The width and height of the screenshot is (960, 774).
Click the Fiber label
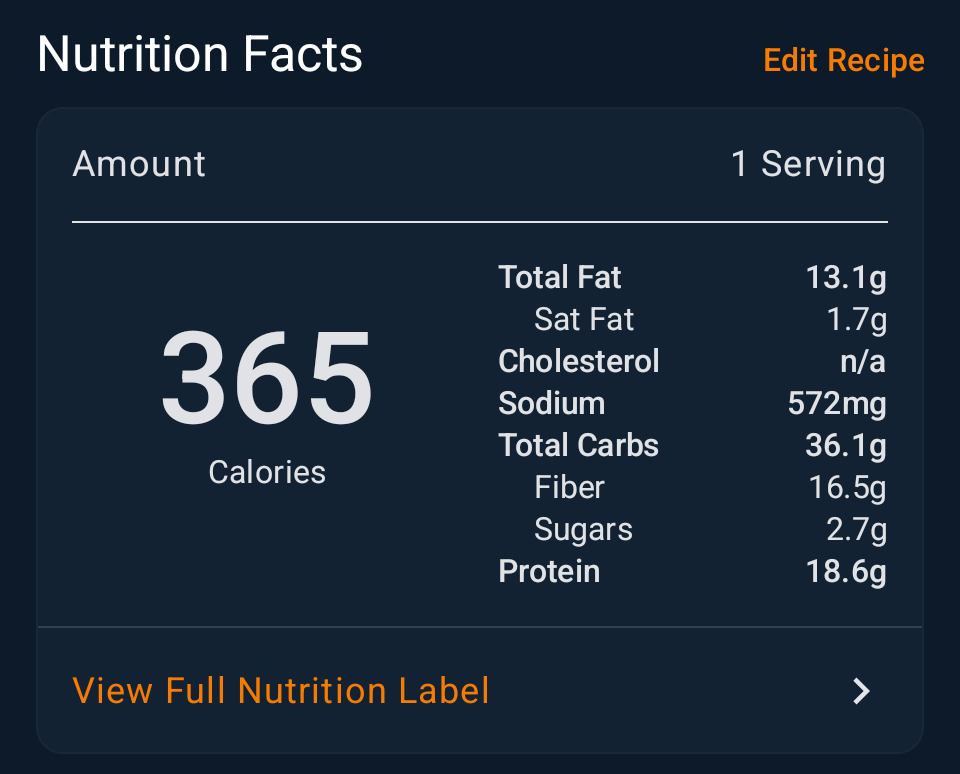tap(570, 488)
